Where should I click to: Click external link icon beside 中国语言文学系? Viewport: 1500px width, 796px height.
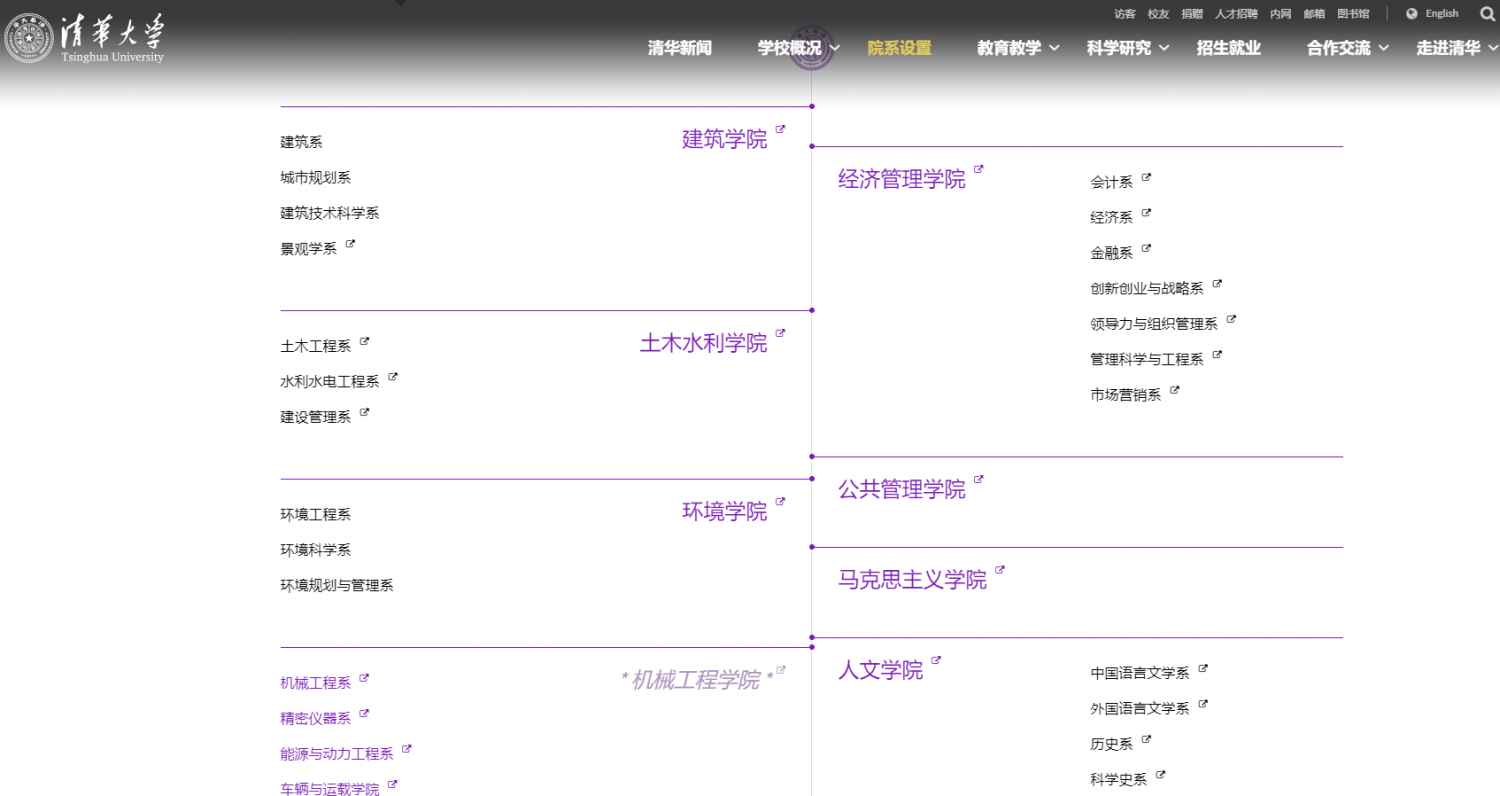click(x=1203, y=669)
